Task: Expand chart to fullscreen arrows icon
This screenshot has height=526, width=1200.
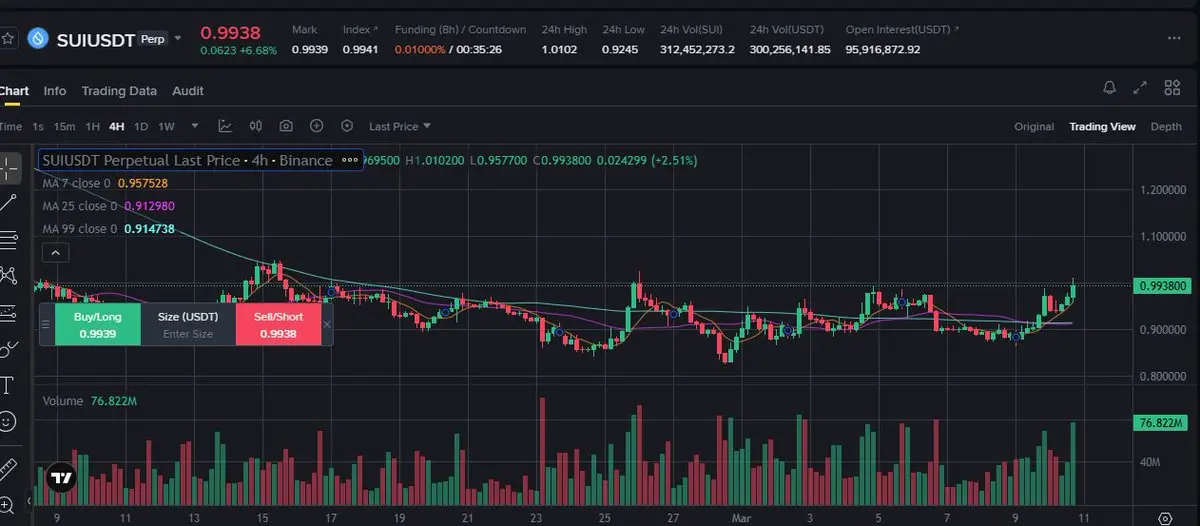Action: pos(1140,88)
